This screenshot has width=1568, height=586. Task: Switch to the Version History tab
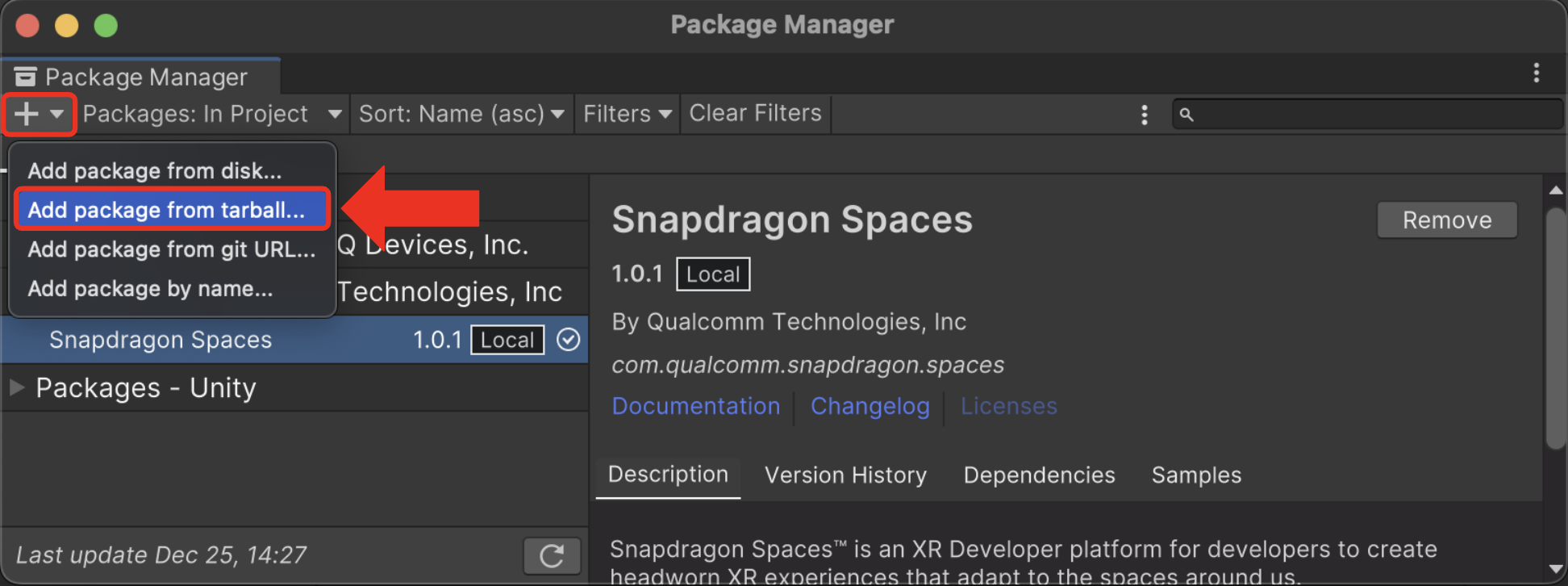(x=845, y=475)
